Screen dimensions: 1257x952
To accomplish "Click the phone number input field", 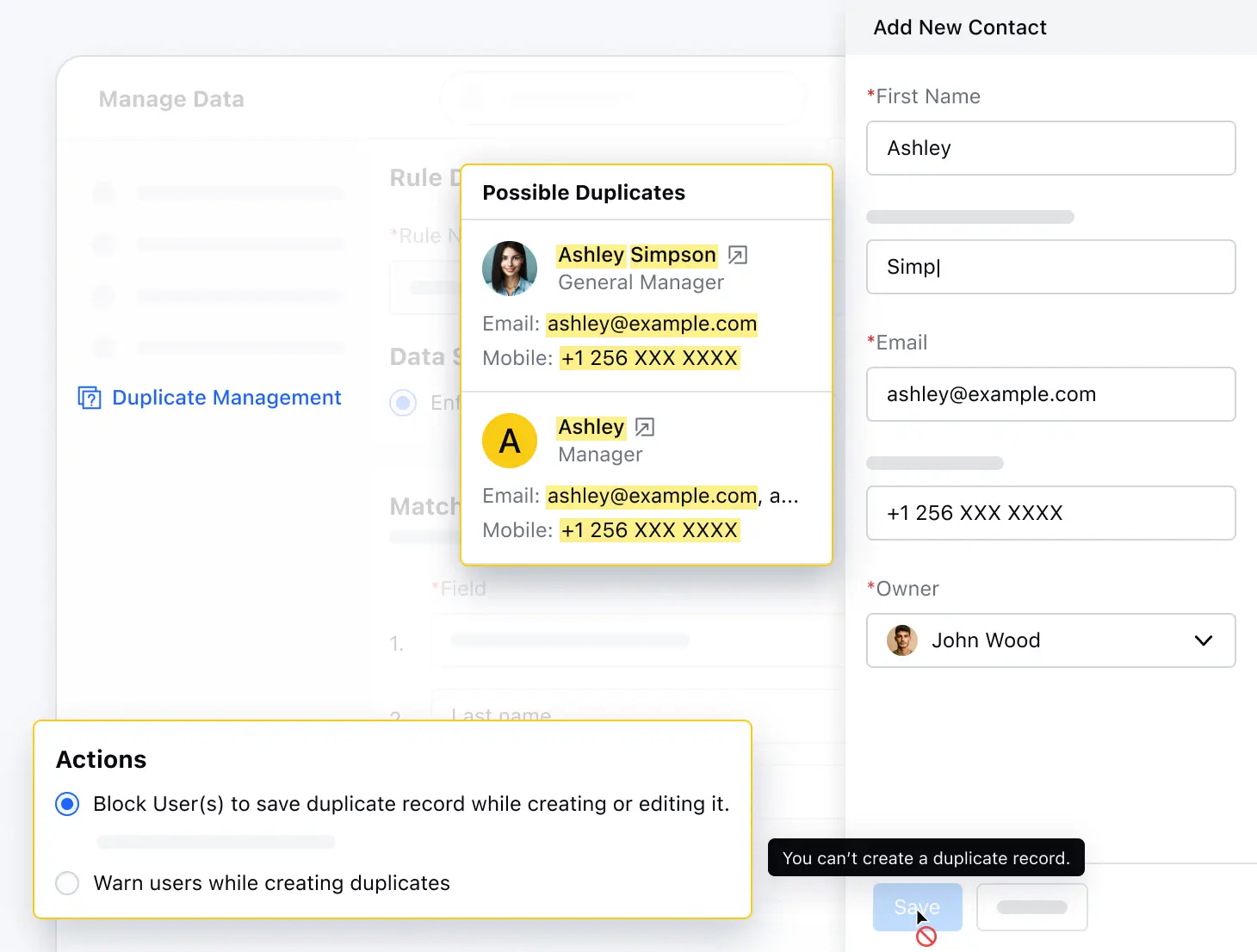I will point(1050,513).
